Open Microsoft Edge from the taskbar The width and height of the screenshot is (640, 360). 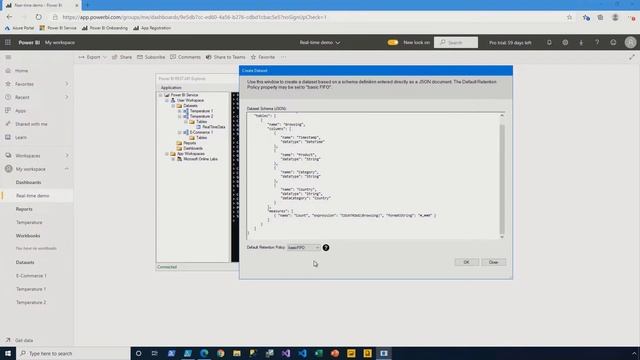pyautogui.click(x=204, y=353)
